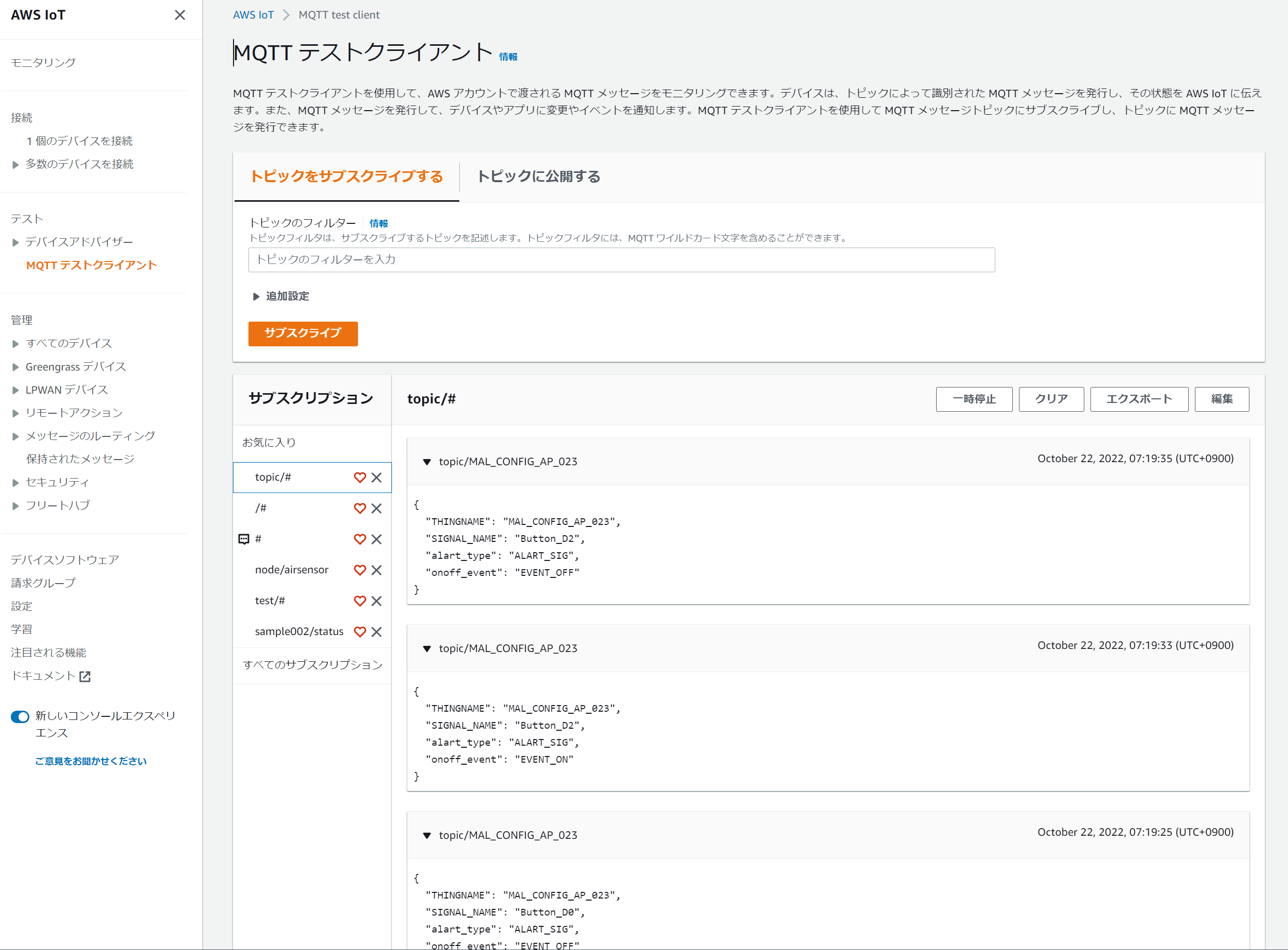Favorite the sample002/status subscription heart icon
The width and height of the screenshot is (1288, 950).
pos(360,631)
